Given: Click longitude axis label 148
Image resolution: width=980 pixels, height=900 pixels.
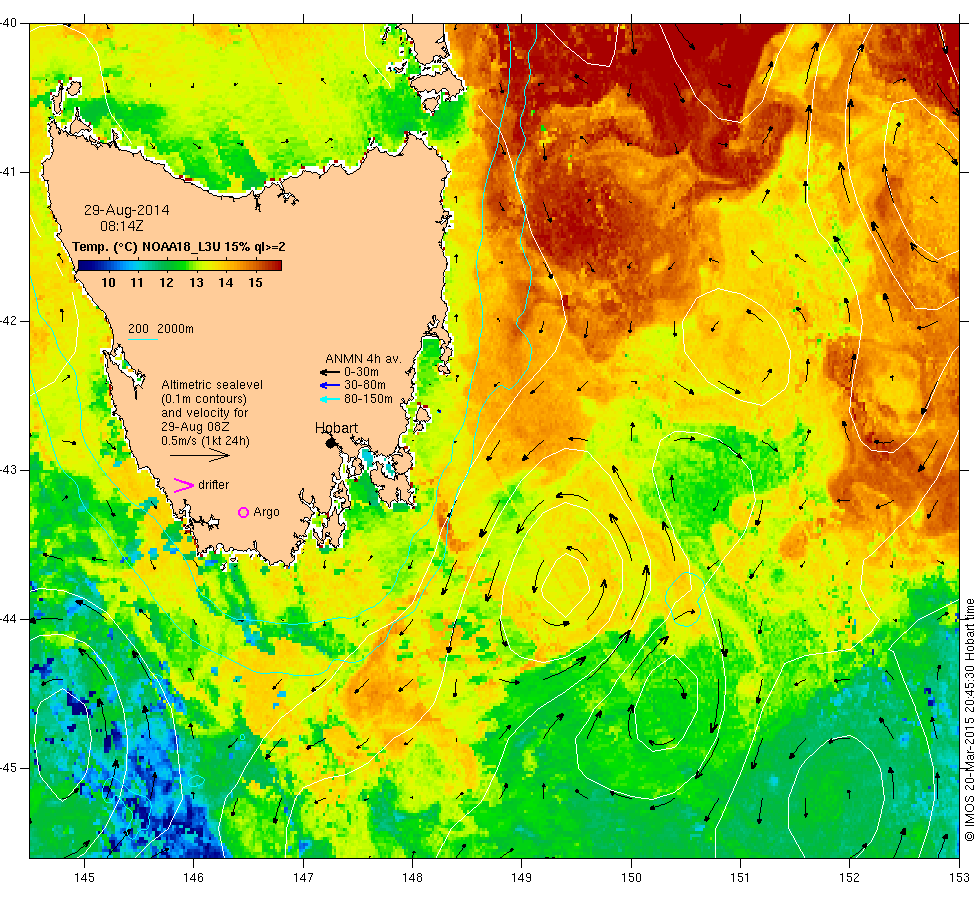Looking at the screenshot, I should [412, 878].
